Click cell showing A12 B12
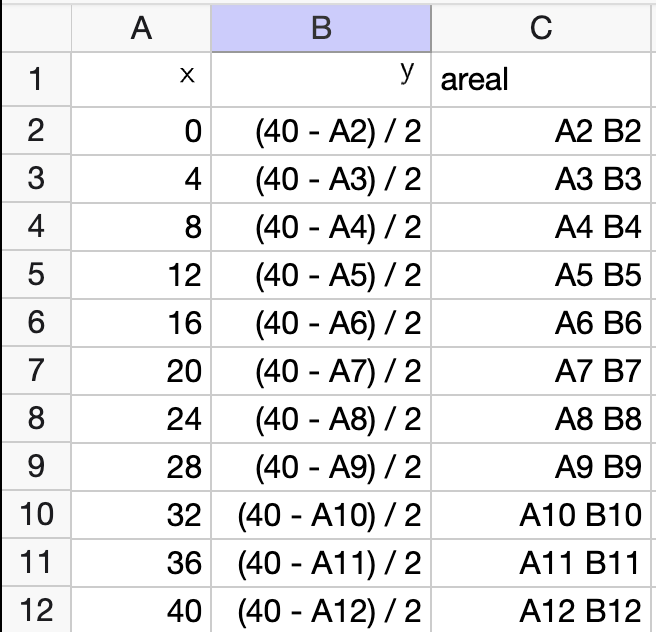The height and width of the screenshot is (632, 656). pos(541,609)
